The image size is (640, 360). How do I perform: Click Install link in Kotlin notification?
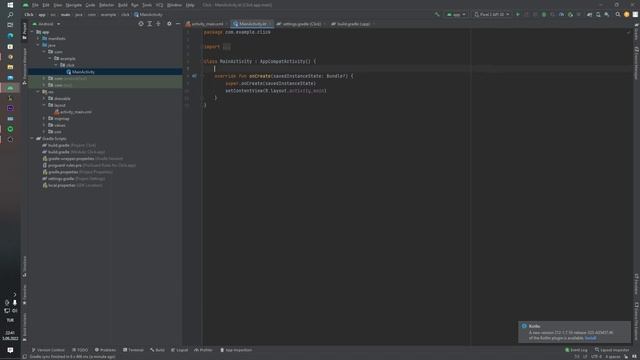tap(590, 338)
